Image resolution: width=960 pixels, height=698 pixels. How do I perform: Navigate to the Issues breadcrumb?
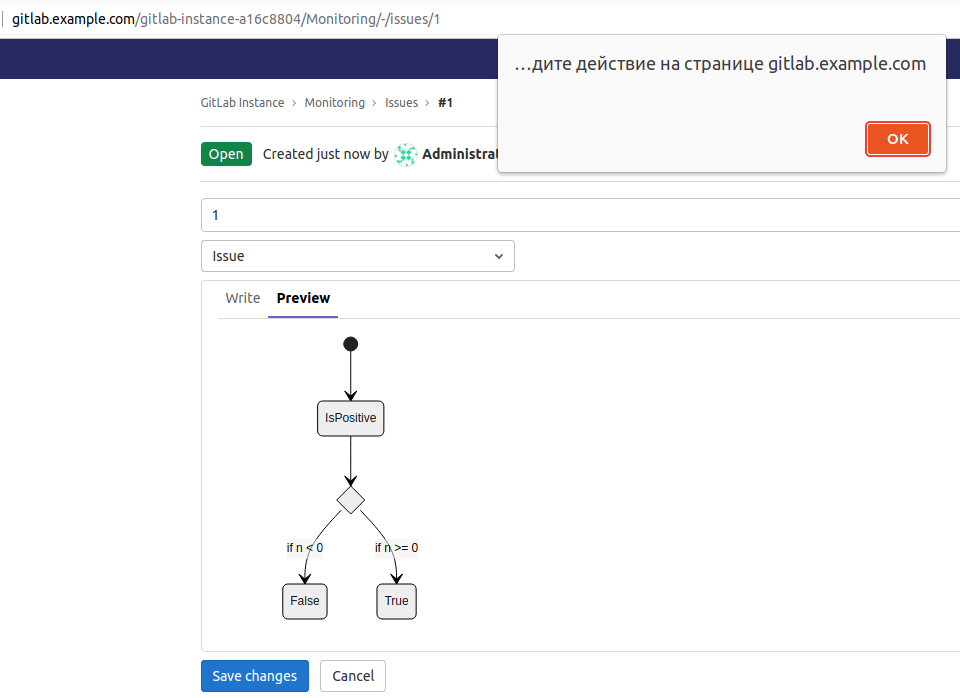click(401, 103)
